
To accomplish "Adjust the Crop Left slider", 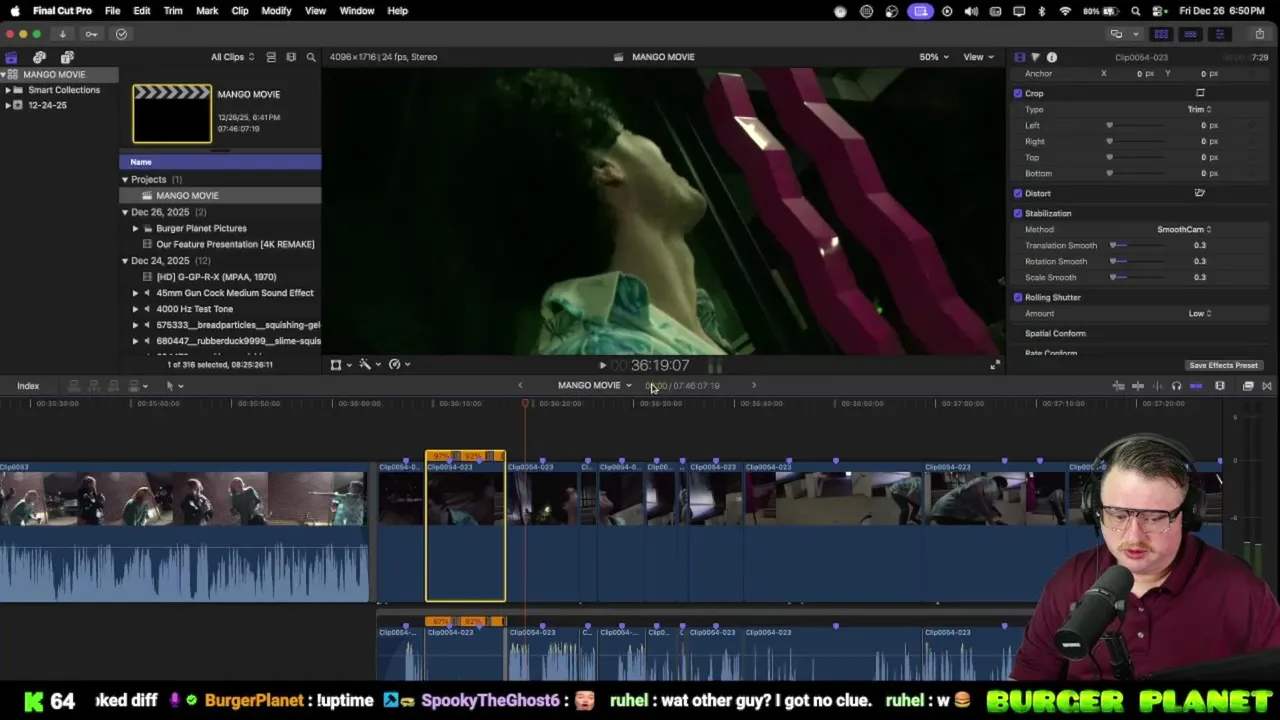I will tap(1135, 125).
